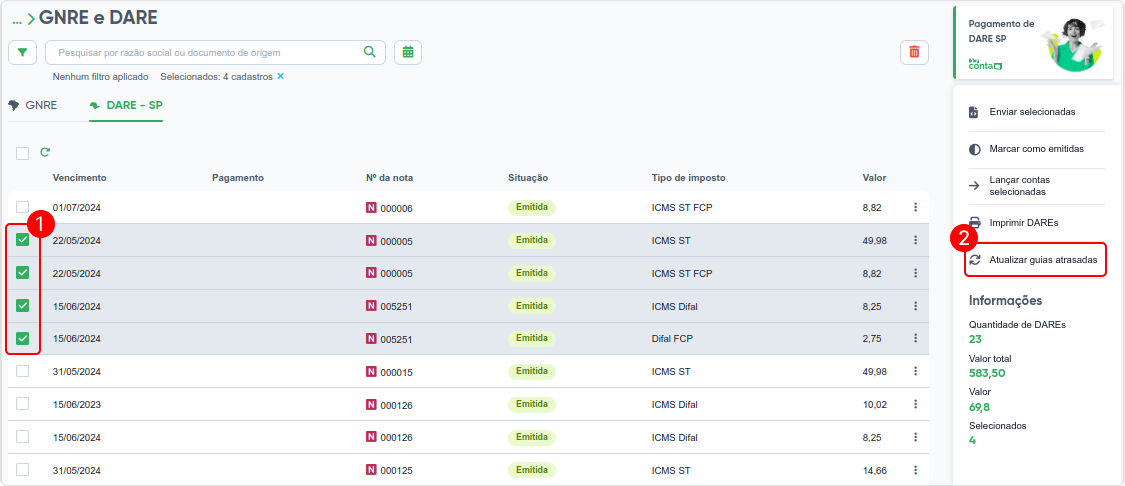The width and height of the screenshot is (1125, 486).
Task: Select the DARE - SP tab
Action: point(126,105)
